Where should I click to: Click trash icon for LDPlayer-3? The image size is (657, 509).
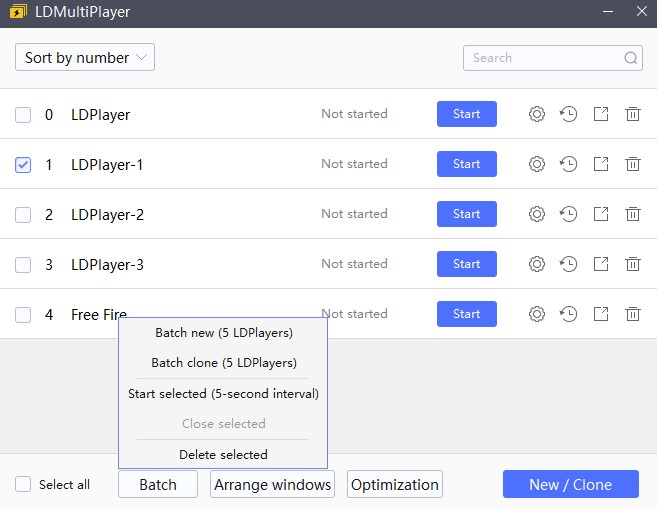click(633, 264)
